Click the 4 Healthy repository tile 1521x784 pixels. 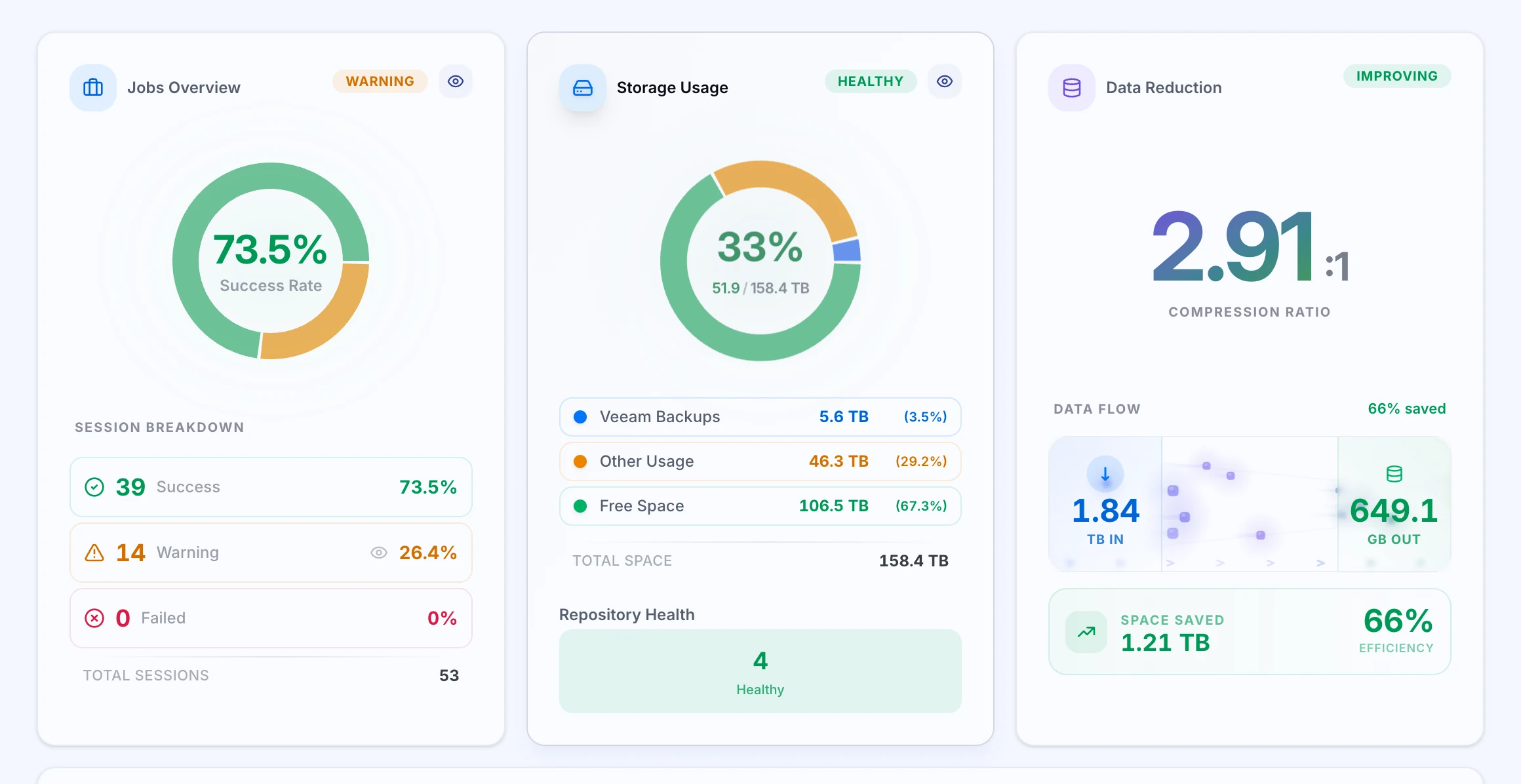pos(760,671)
